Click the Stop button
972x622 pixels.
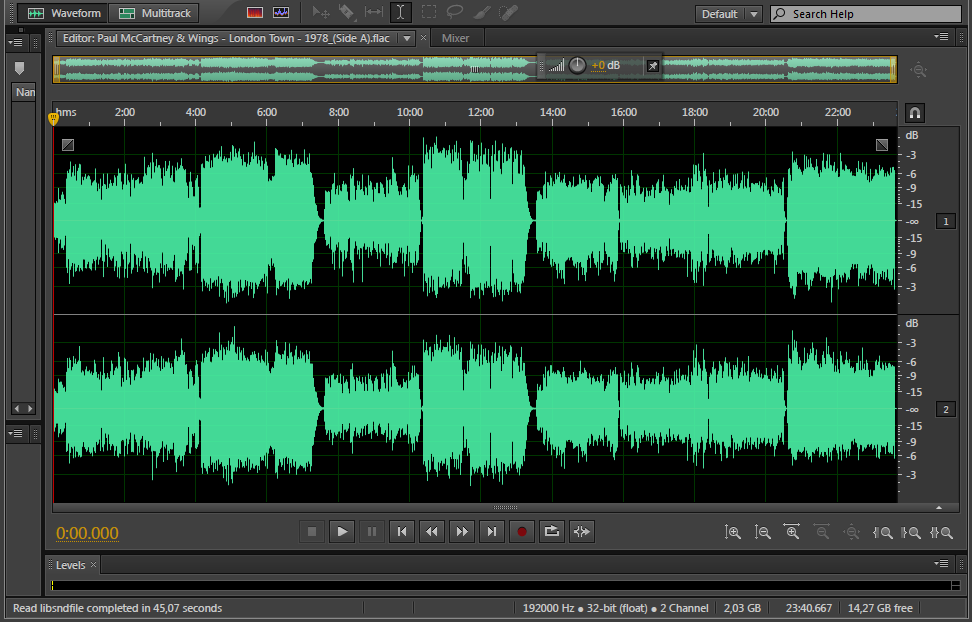pyautogui.click(x=312, y=531)
